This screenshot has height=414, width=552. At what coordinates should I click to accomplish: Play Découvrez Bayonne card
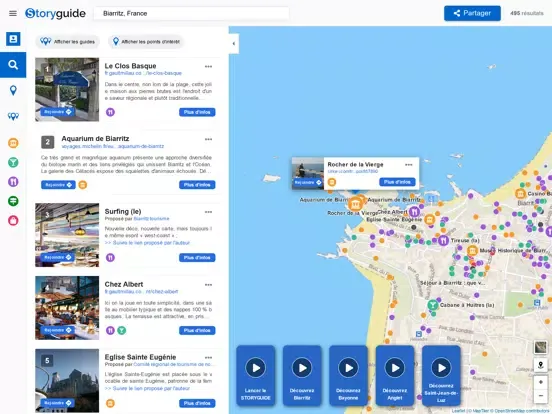pyautogui.click(x=349, y=376)
